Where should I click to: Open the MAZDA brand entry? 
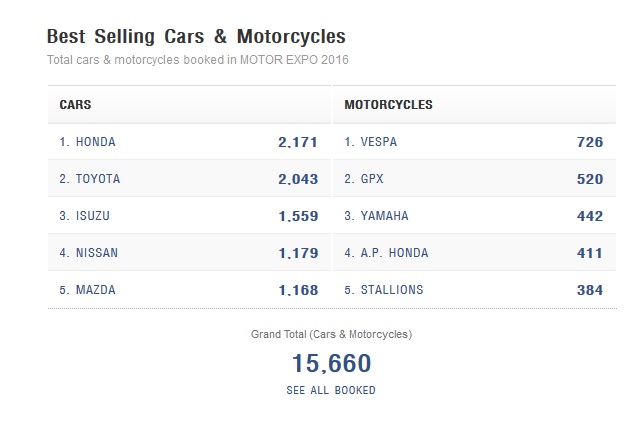click(95, 290)
